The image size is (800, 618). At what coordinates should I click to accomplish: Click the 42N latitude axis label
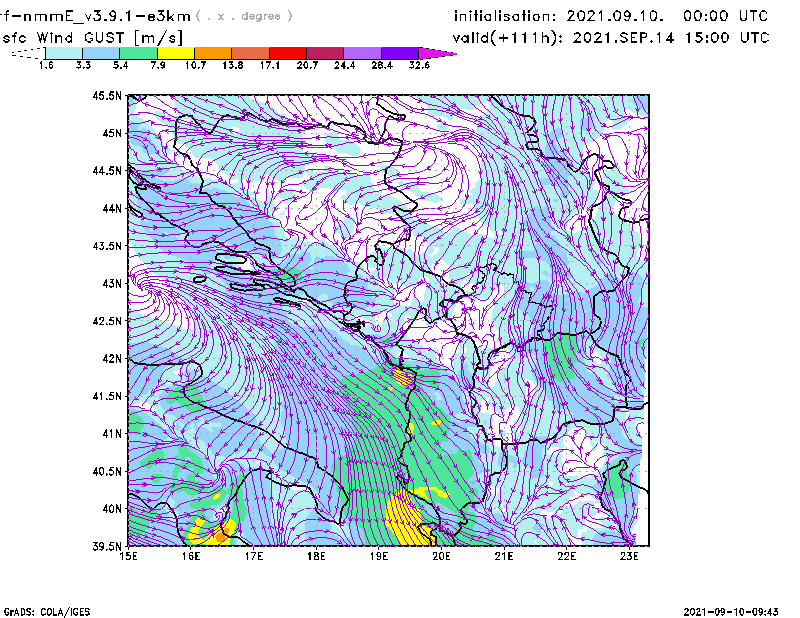click(112, 359)
